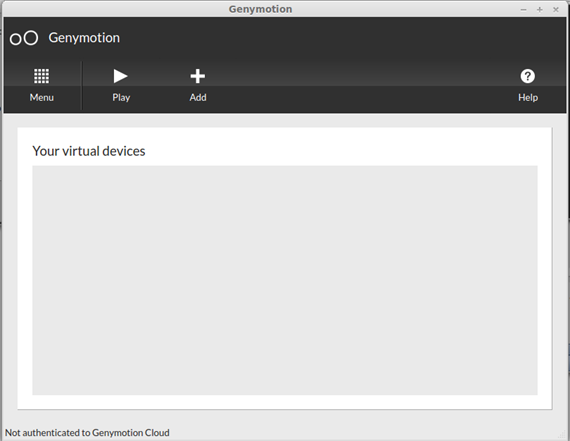Open the Menu grid icon
This screenshot has width=570, height=441.
point(41,76)
